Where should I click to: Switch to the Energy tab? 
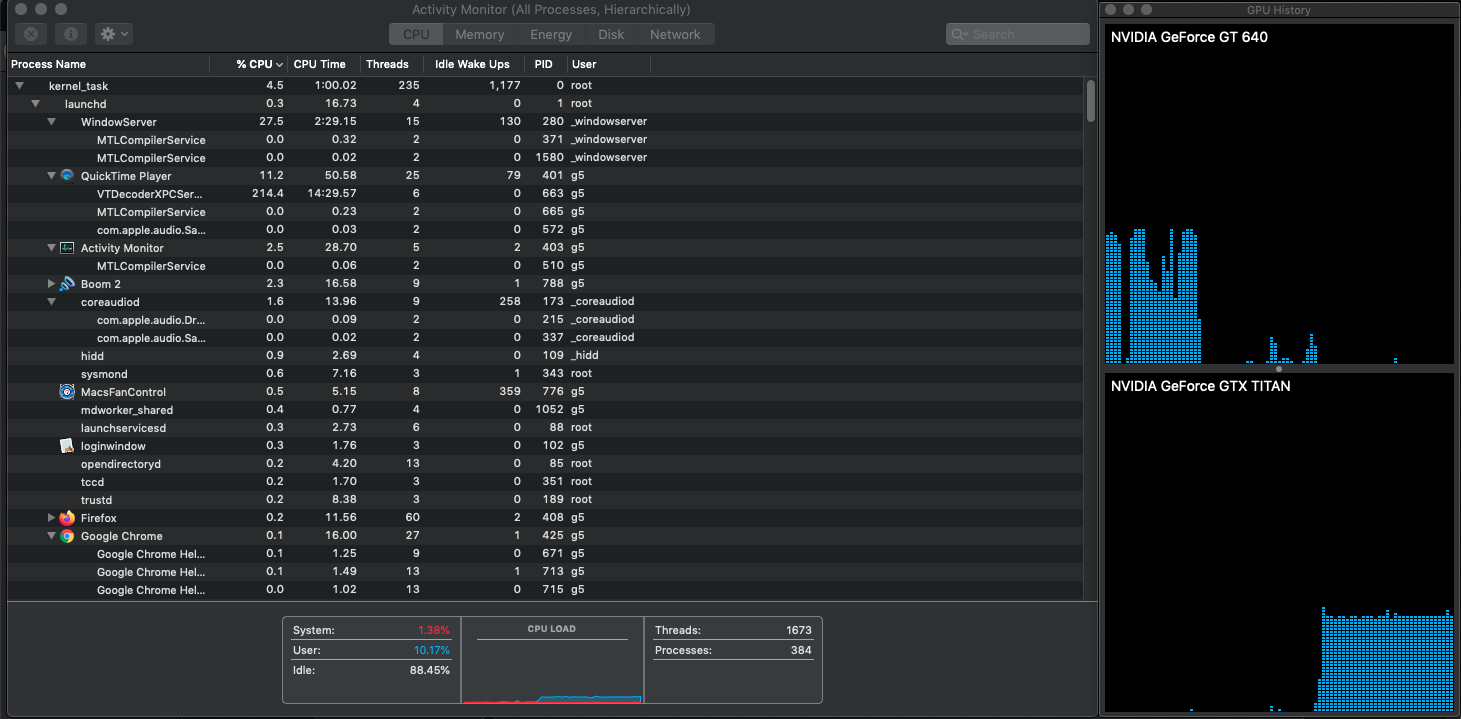pyautogui.click(x=551, y=34)
